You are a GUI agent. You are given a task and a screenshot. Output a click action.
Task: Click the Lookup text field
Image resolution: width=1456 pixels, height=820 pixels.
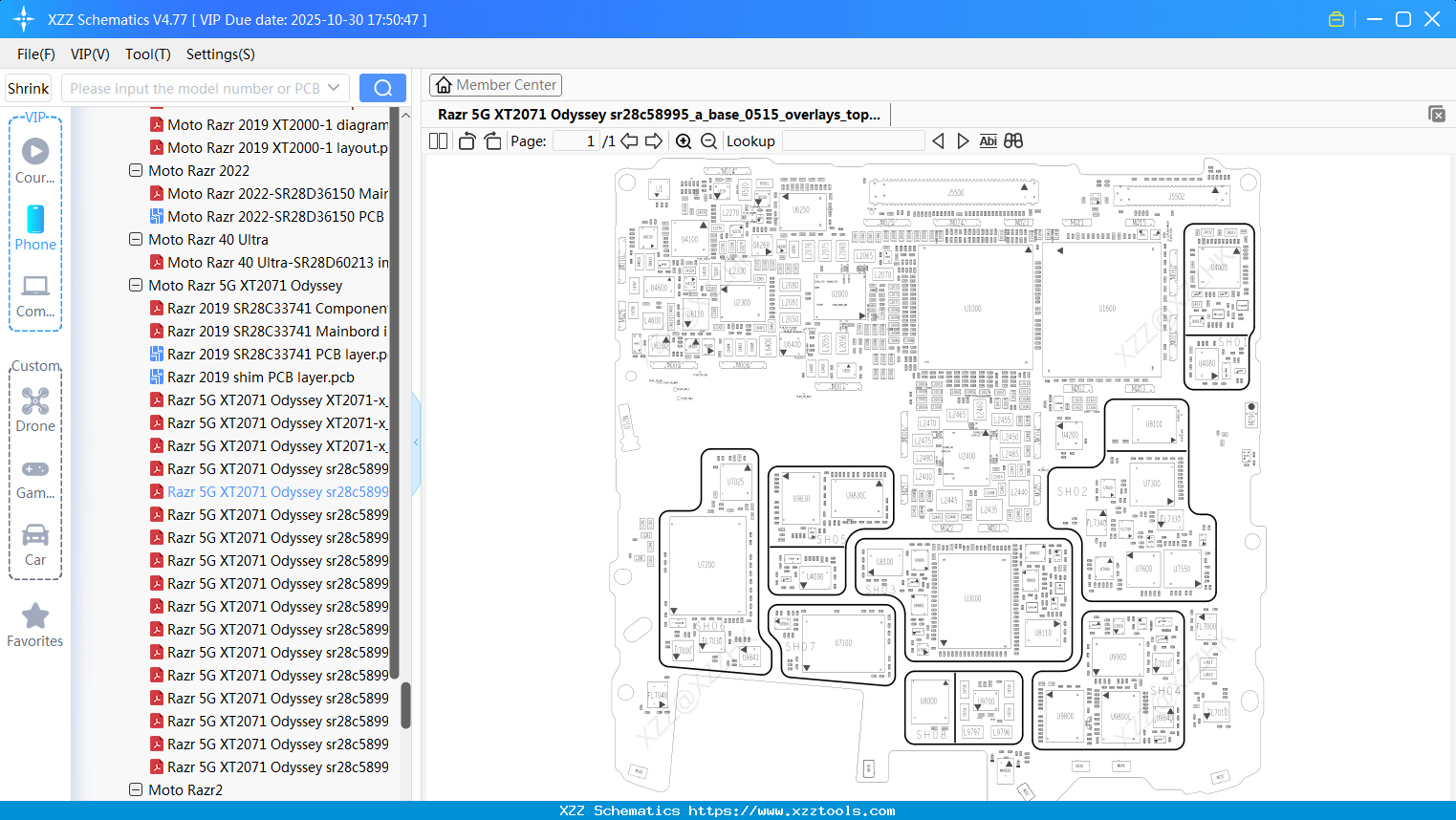tap(854, 141)
